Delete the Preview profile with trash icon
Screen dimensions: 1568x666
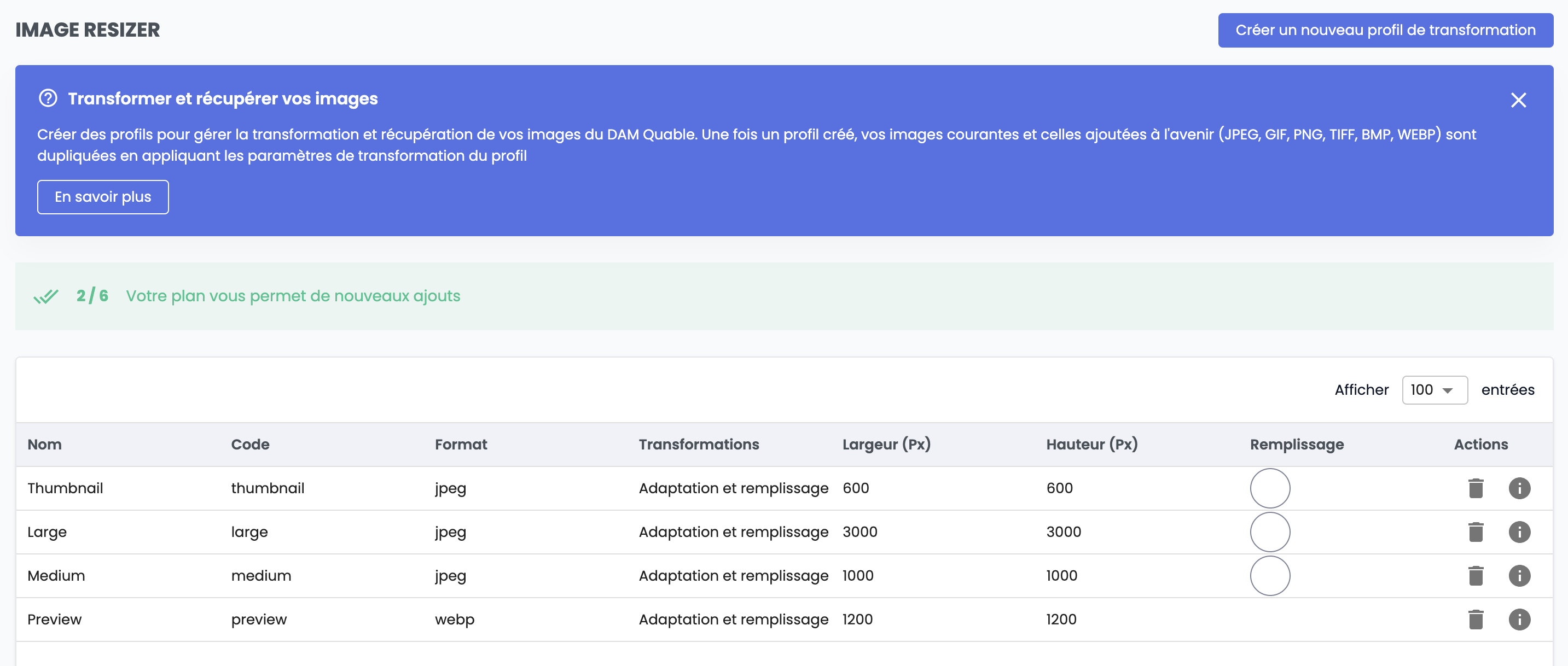pos(1476,619)
